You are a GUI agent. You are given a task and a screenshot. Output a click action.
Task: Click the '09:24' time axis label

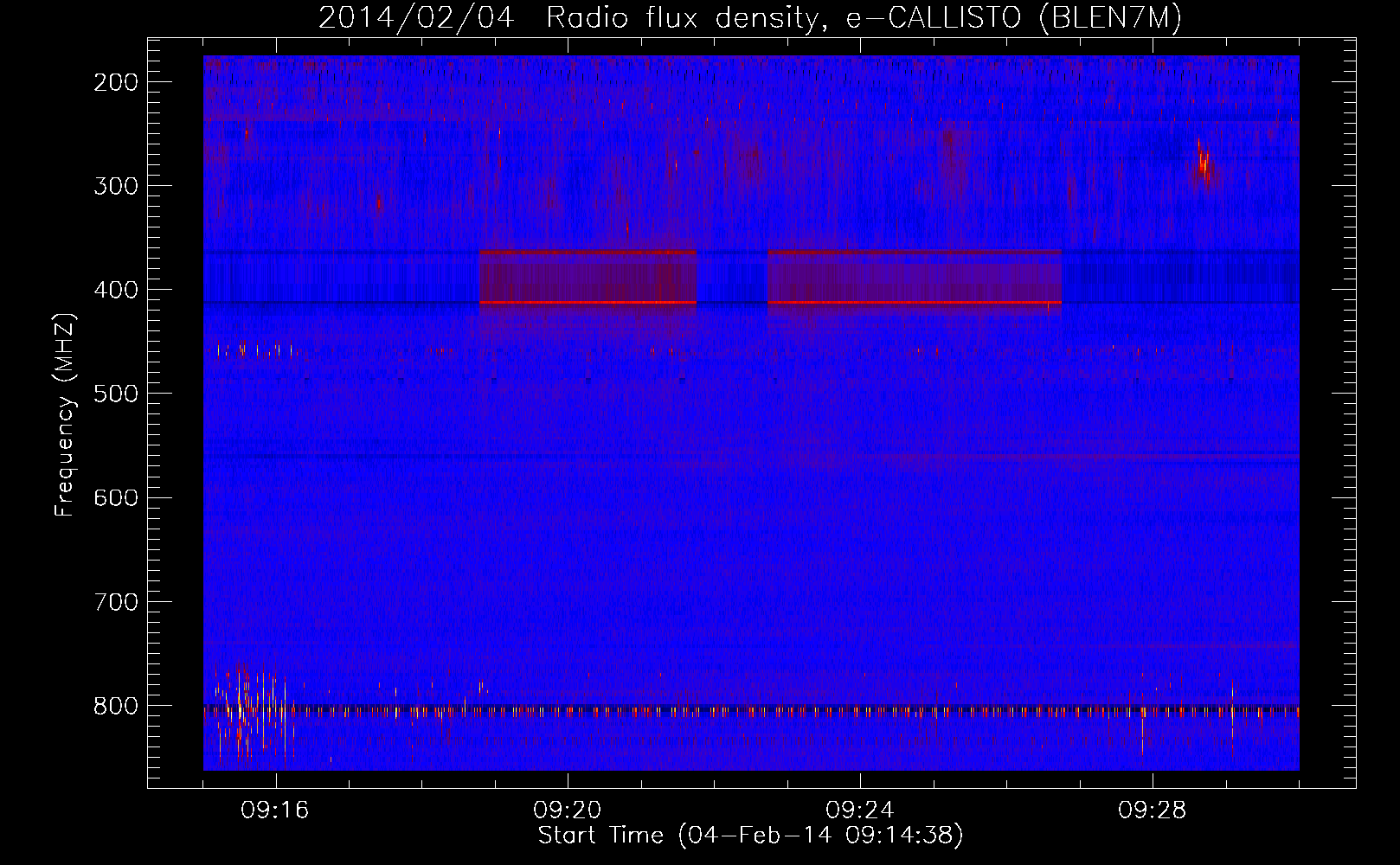860,811
